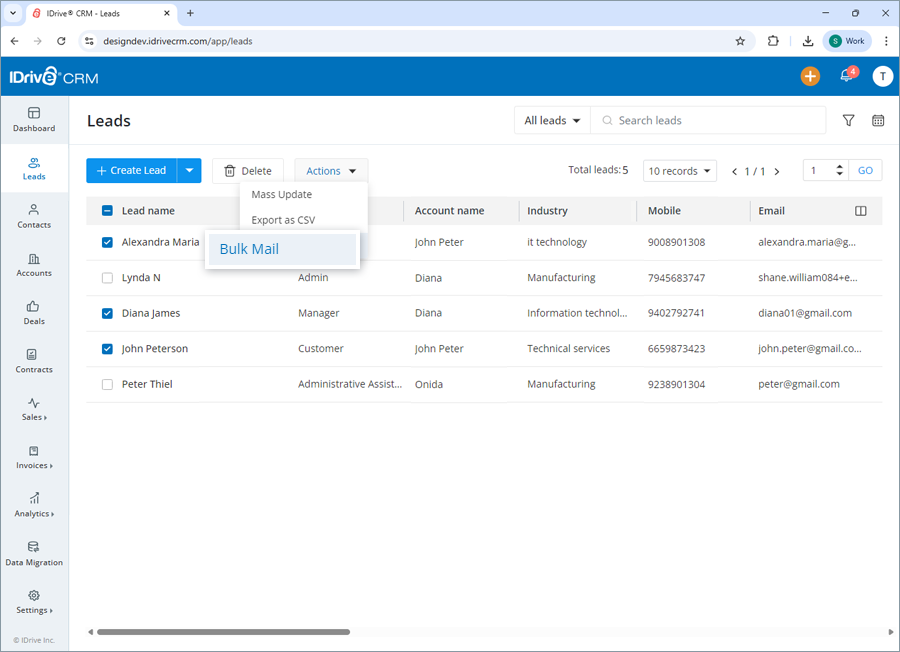The image size is (900, 652).
Task: Select the Contacts icon in the sidebar
Action: pos(33,216)
